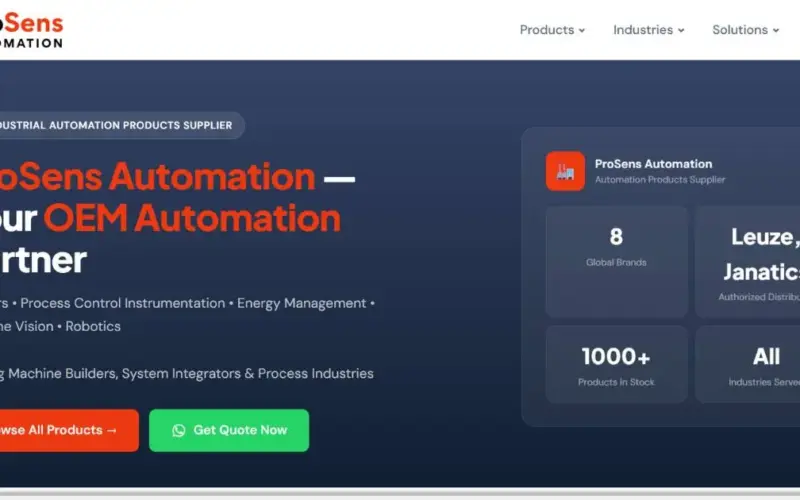Click the 1000+ Products in Stock tile
800x500 pixels.
[x=616, y=364]
